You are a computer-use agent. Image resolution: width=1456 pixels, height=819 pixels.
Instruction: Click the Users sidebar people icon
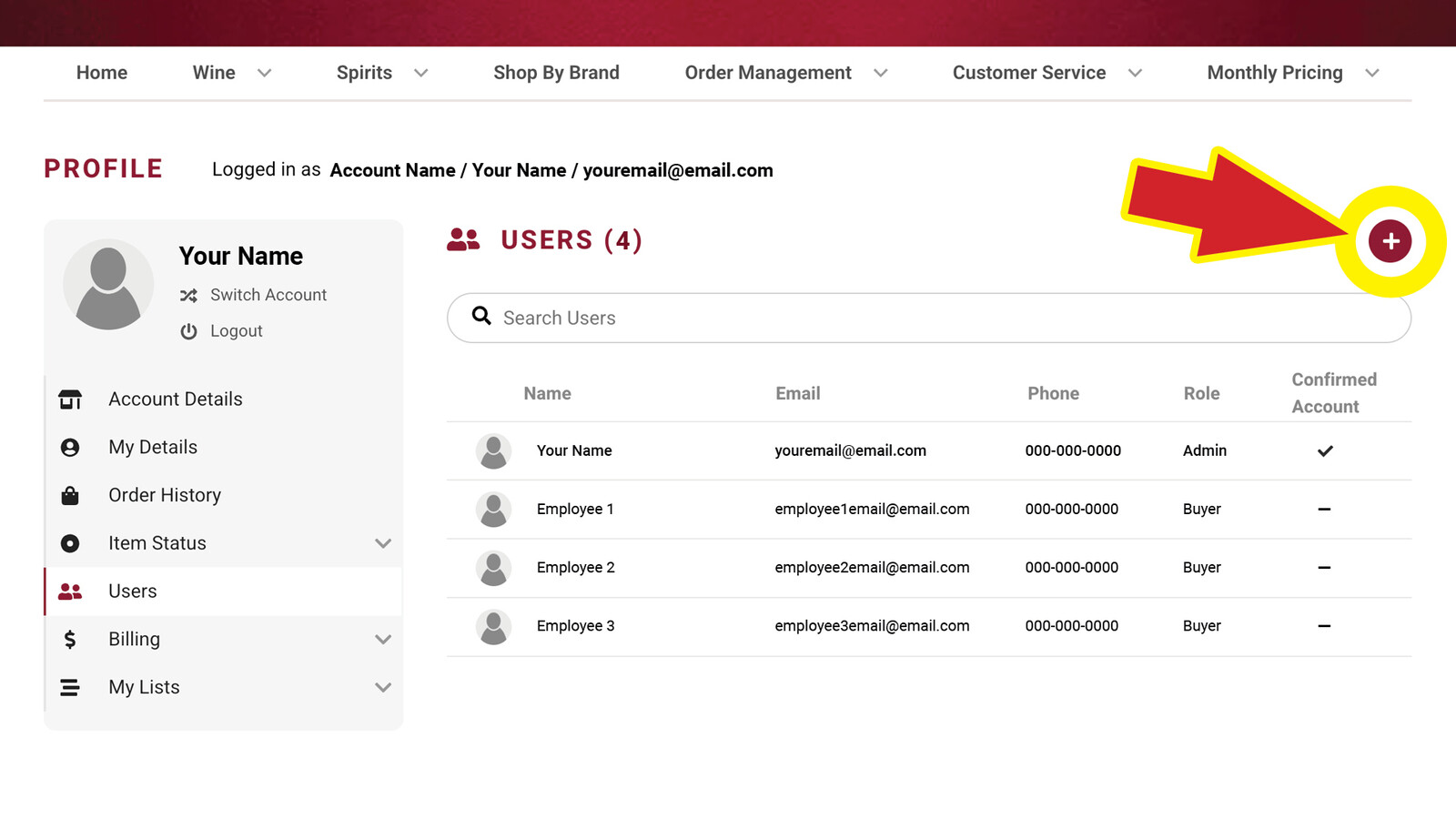[70, 591]
